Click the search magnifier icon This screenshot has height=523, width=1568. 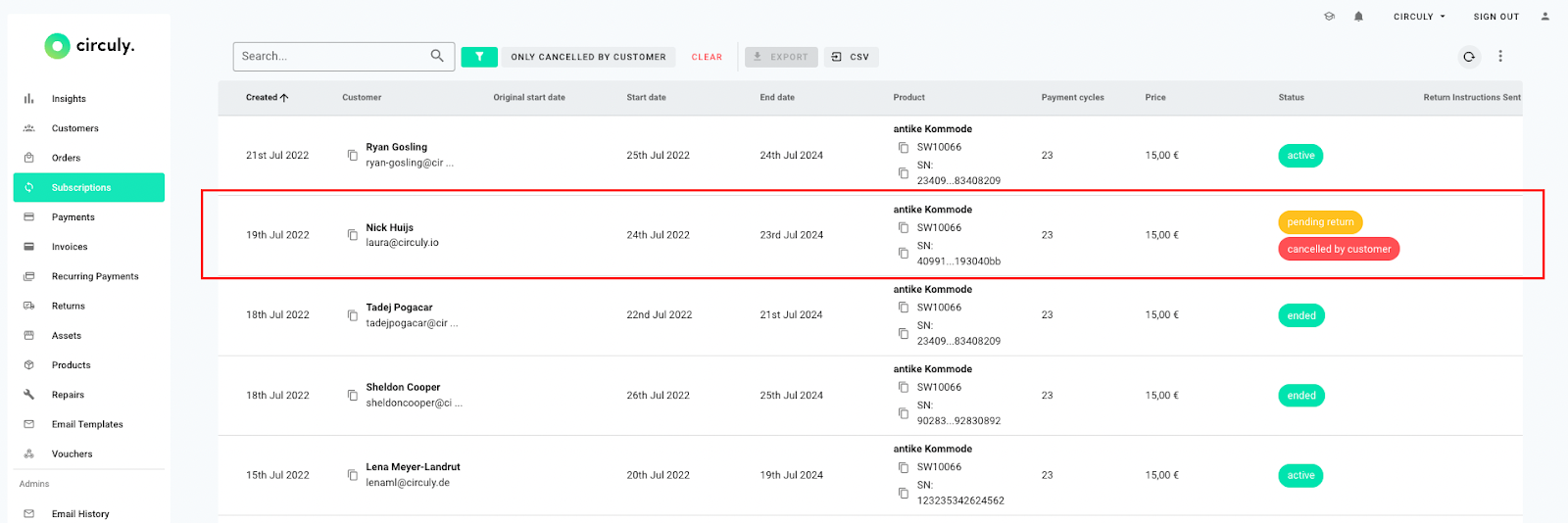point(437,56)
